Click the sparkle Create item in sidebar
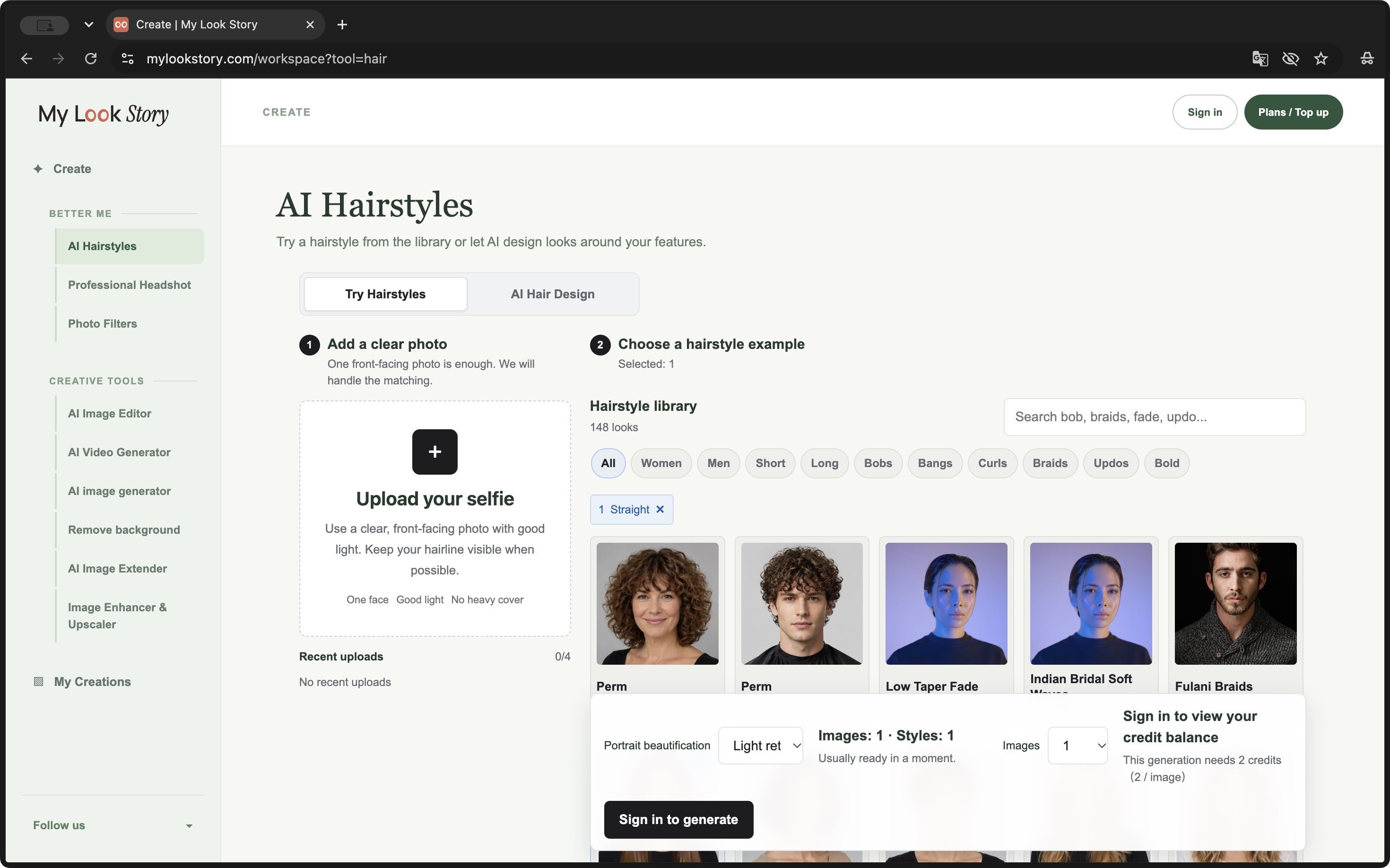The image size is (1390, 868). [x=62, y=169]
